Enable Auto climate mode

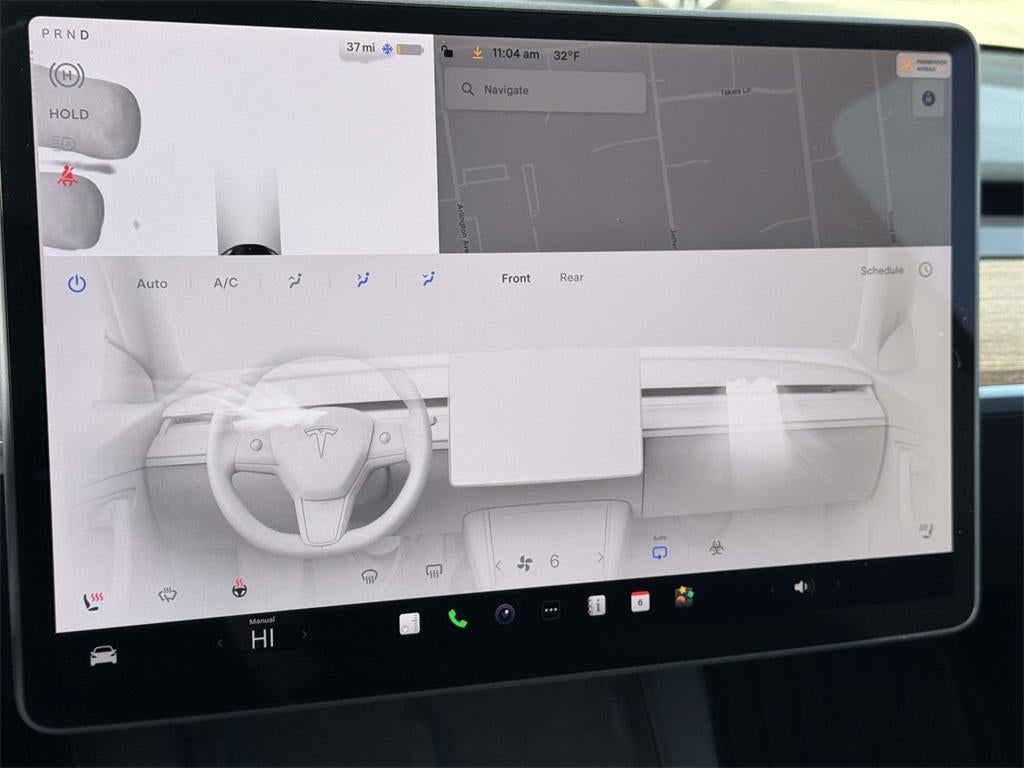pyautogui.click(x=151, y=284)
